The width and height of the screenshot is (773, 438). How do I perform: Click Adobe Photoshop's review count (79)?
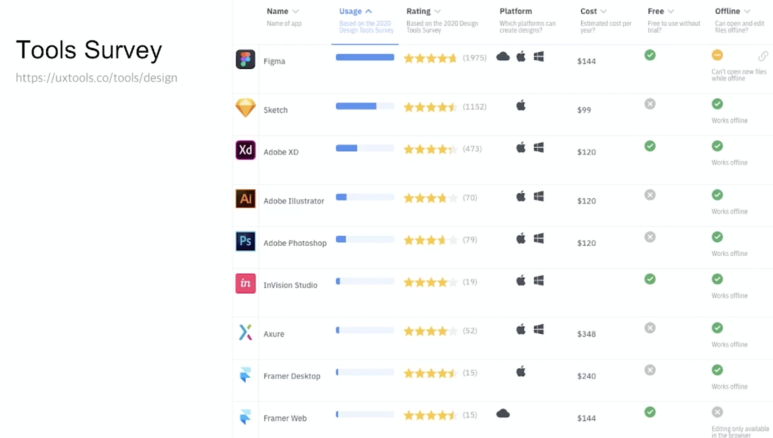click(x=470, y=240)
